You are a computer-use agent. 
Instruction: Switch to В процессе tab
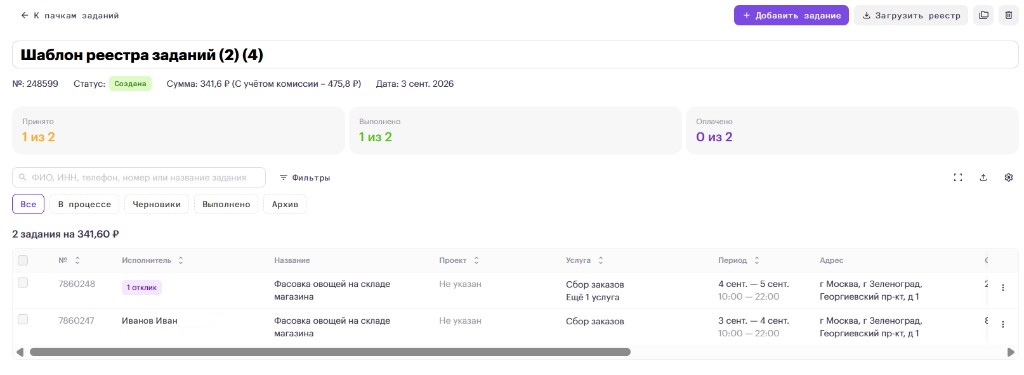coord(84,204)
